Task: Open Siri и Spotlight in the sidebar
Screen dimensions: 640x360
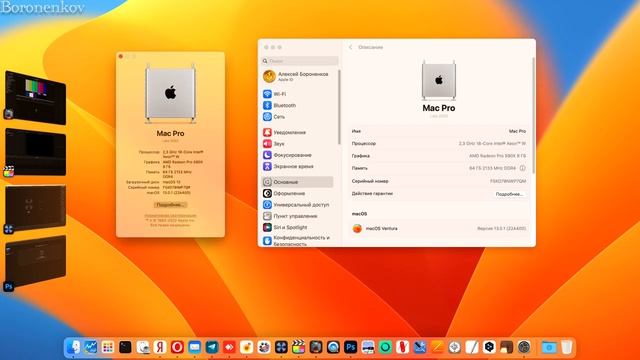Action: pos(297,227)
